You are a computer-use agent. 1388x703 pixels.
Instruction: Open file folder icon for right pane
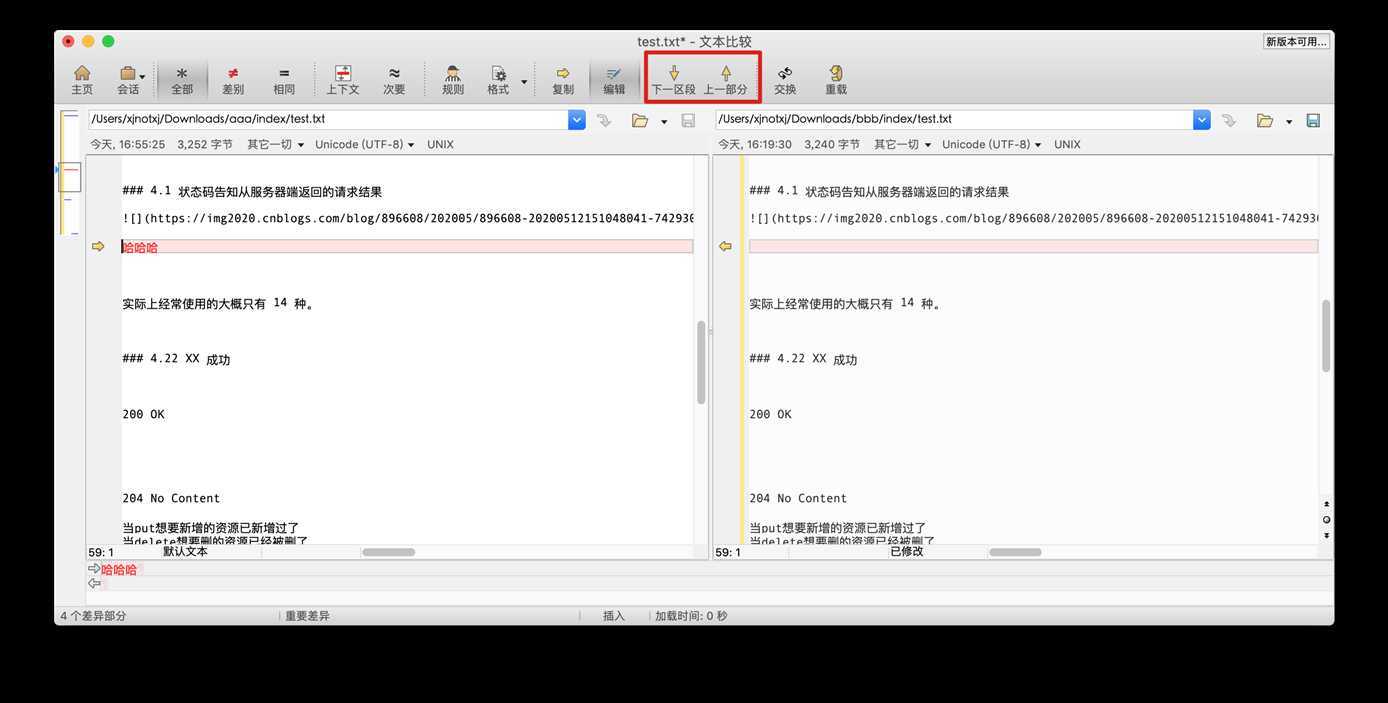pyautogui.click(x=1265, y=120)
